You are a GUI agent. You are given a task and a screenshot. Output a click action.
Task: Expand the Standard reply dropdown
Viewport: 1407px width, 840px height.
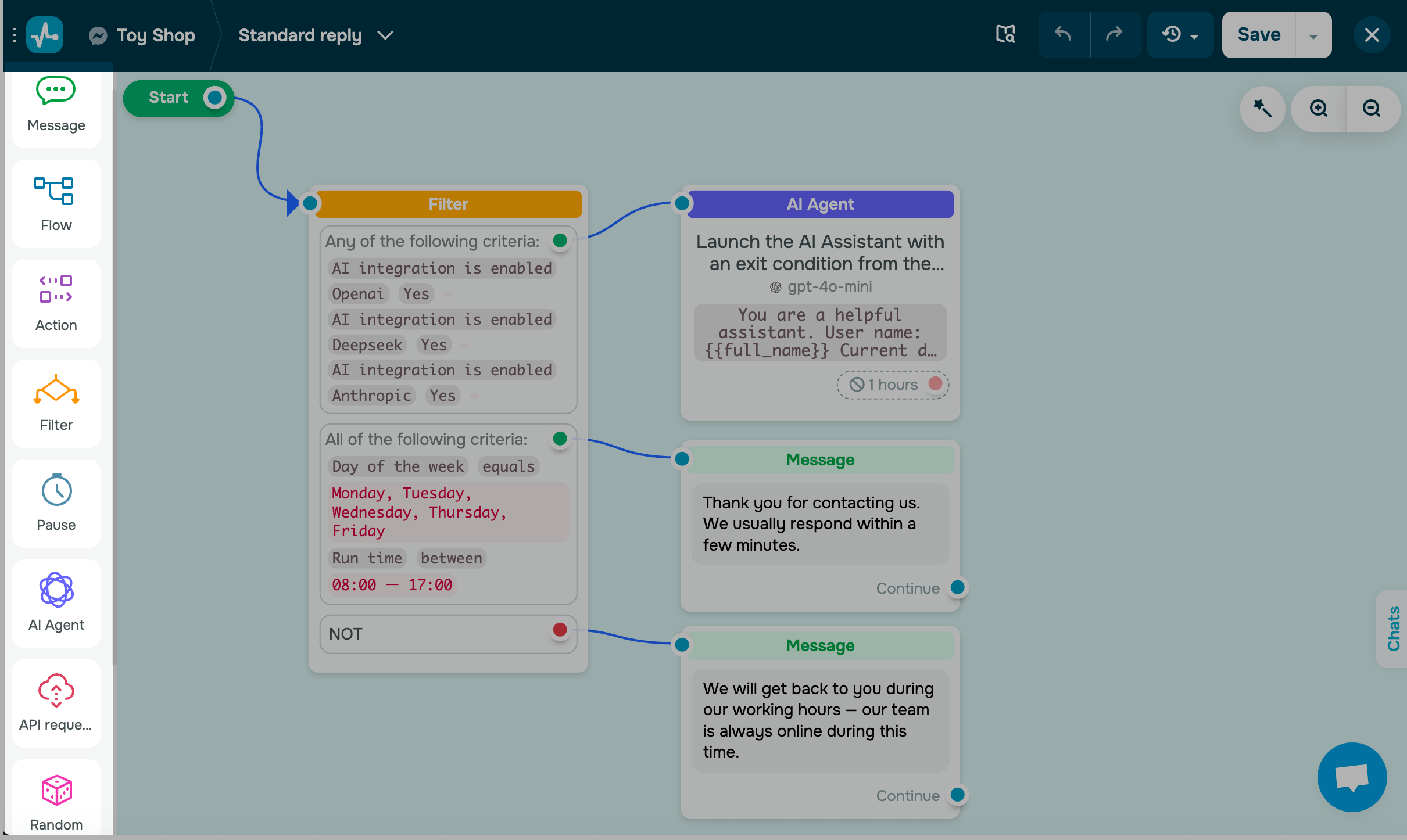385,35
